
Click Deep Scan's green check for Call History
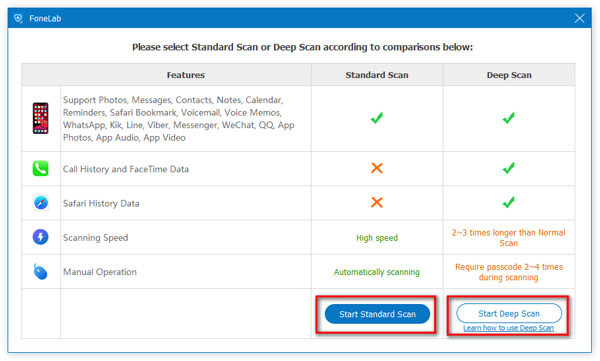pyautogui.click(x=509, y=168)
